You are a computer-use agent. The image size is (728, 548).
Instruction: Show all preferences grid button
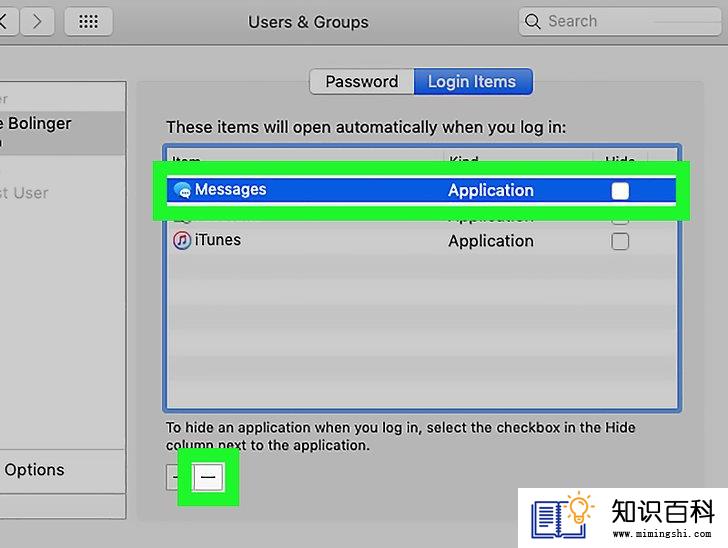88,21
